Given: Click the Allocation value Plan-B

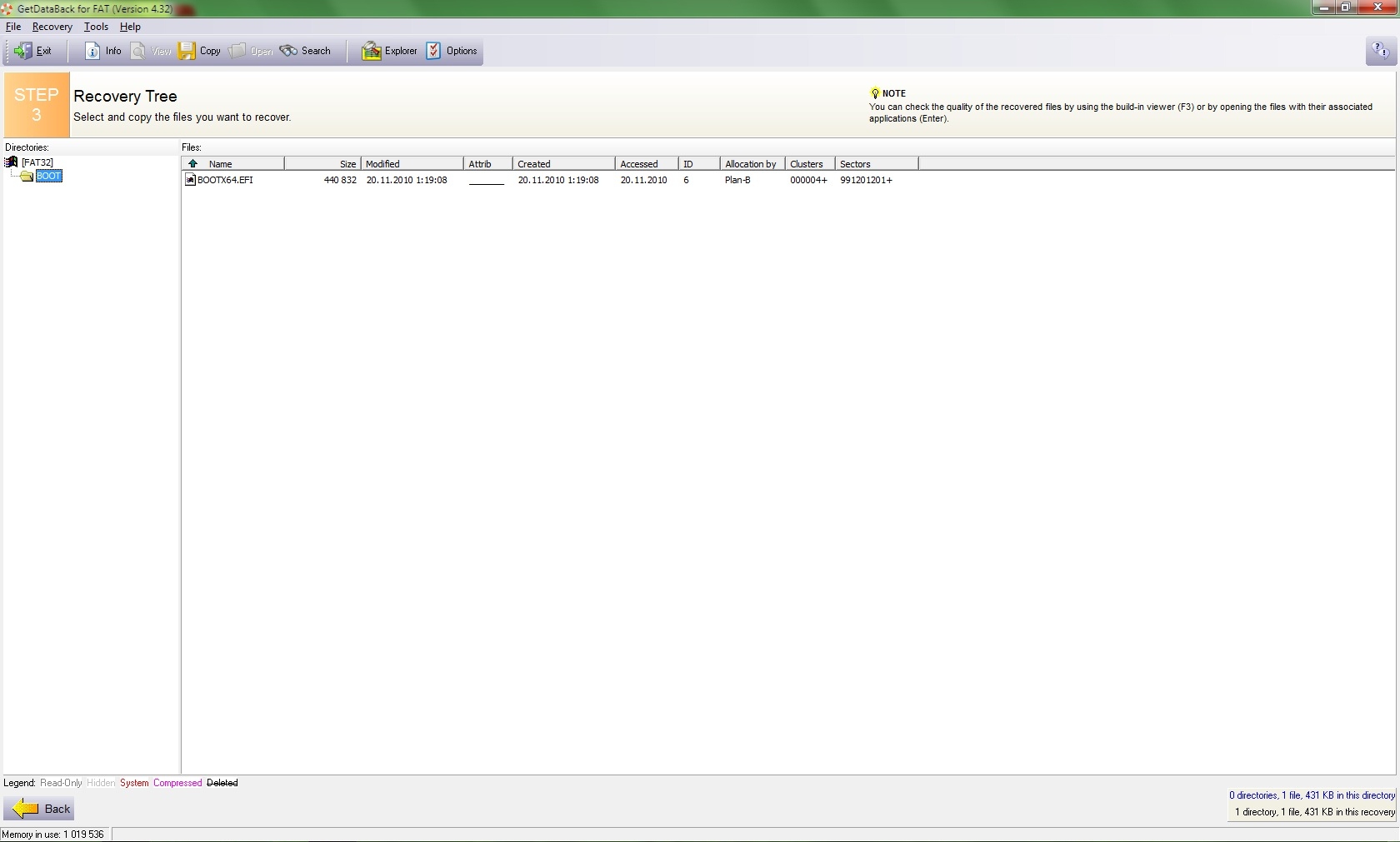Looking at the screenshot, I should pyautogui.click(x=737, y=180).
